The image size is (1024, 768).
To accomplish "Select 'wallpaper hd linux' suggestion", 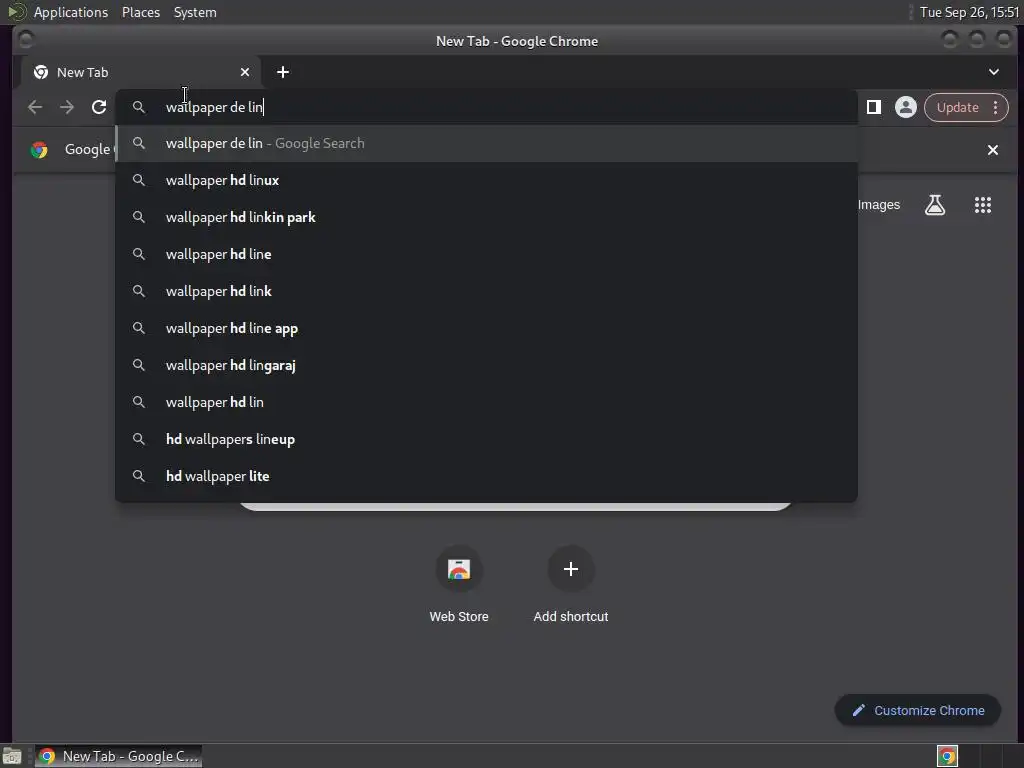I will tap(487, 180).
